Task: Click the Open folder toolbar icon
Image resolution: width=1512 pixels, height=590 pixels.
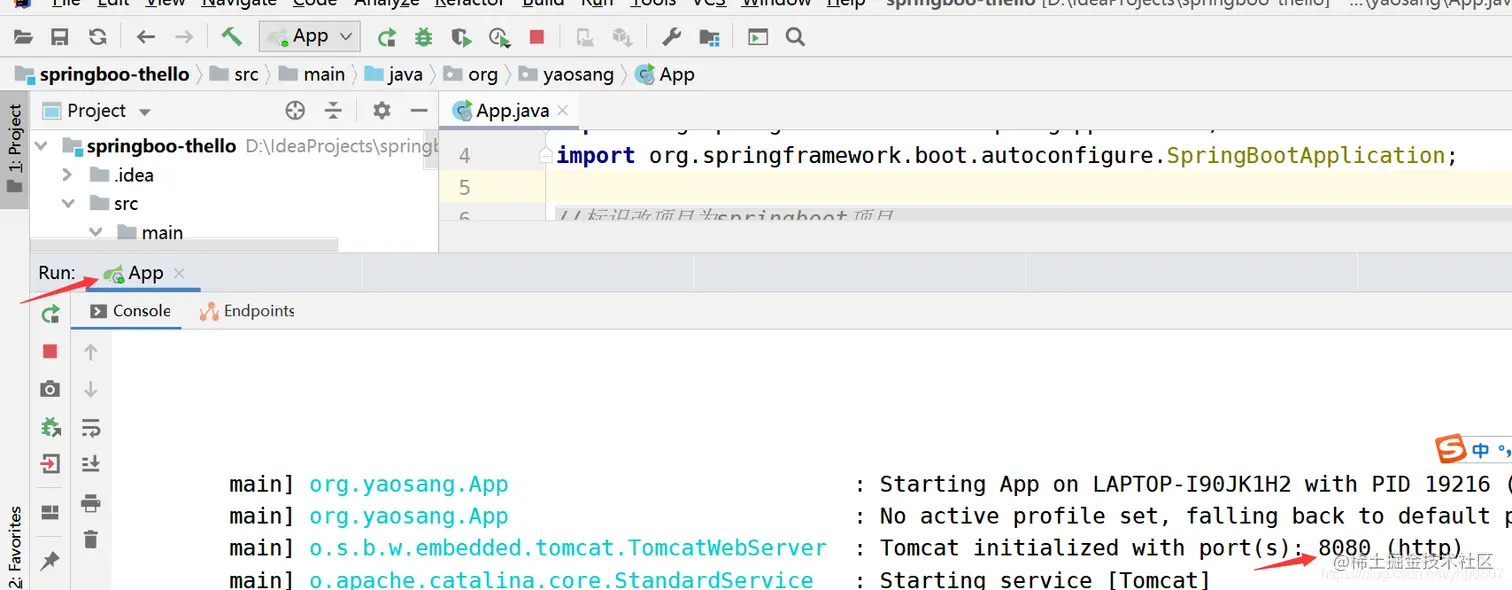Action: tap(22, 37)
